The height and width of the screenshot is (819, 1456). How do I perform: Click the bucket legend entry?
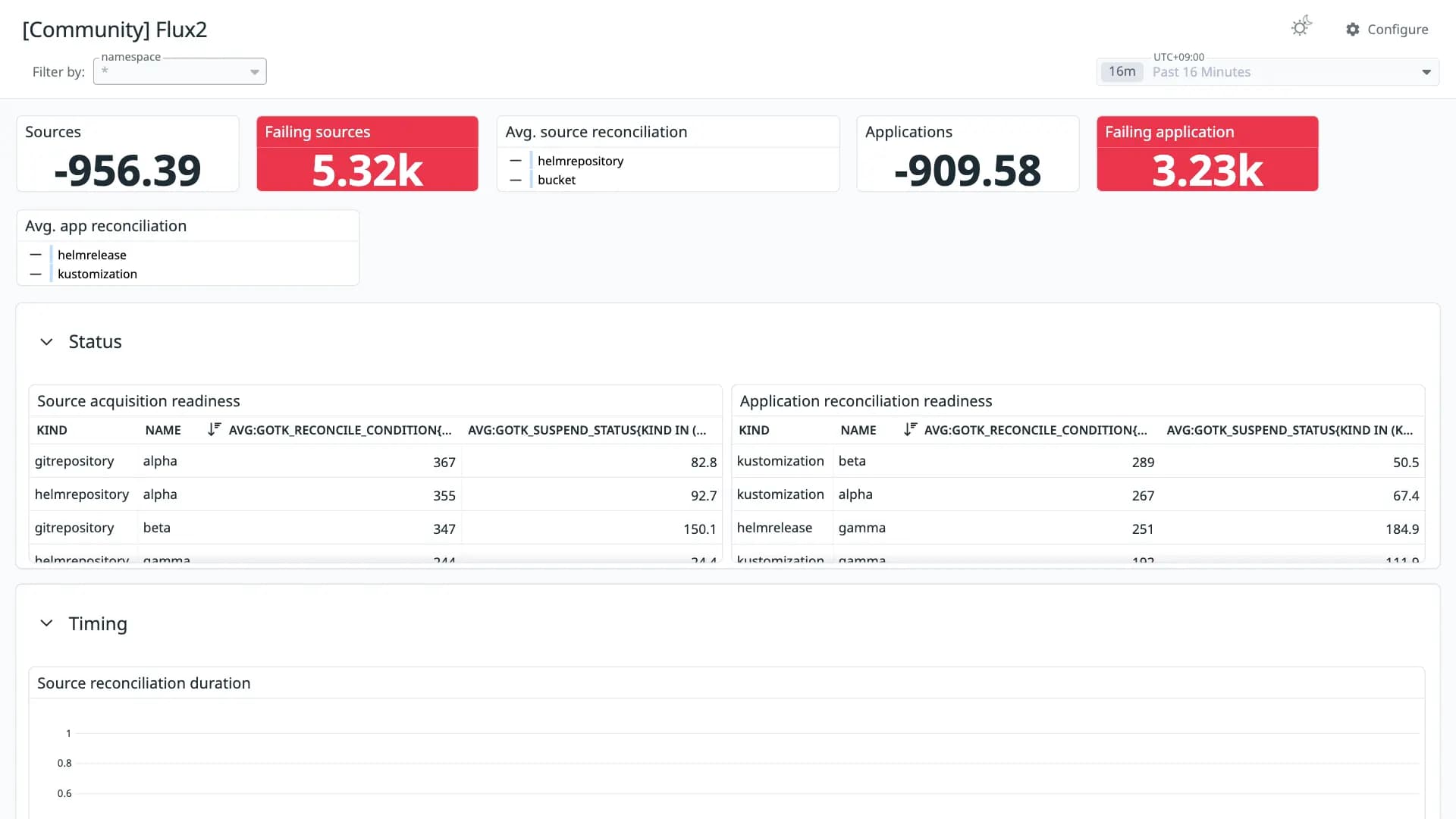(557, 180)
